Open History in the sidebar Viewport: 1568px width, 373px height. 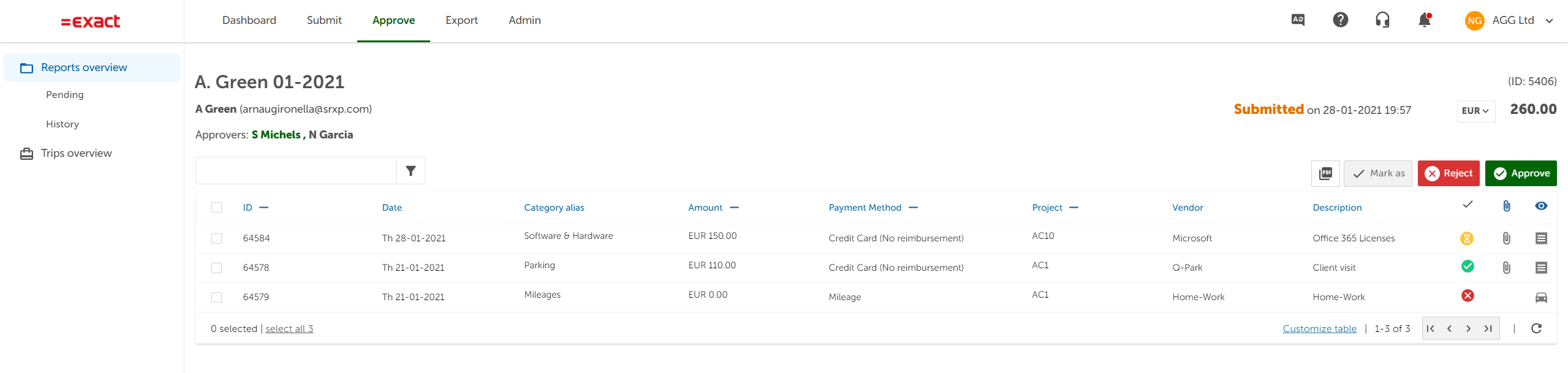tap(62, 124)
